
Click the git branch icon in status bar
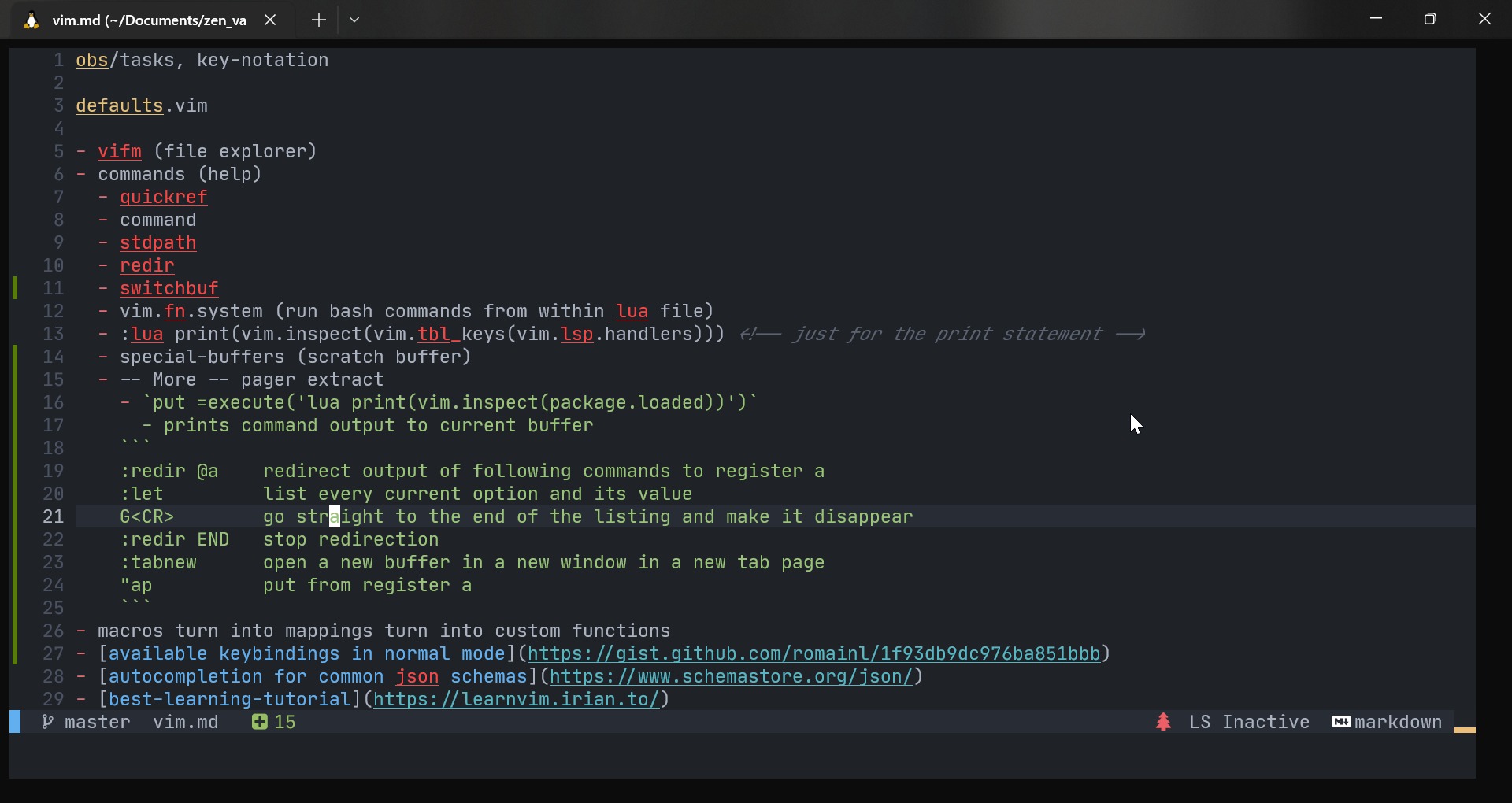point(47,722)
